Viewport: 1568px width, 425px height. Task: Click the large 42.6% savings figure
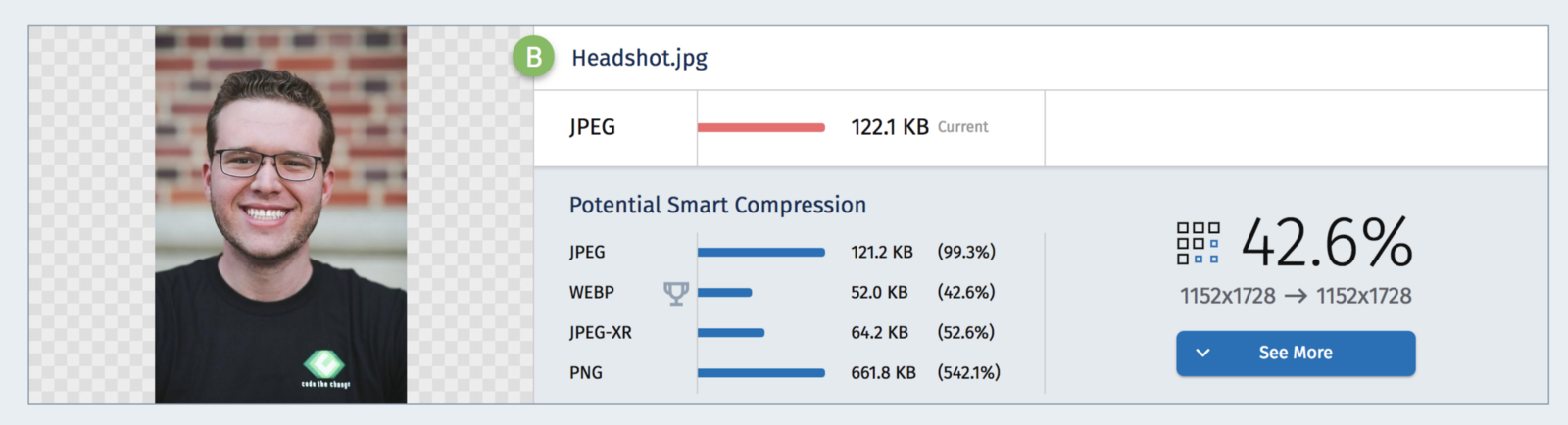pyautogui.click(x=1327, y=243)
